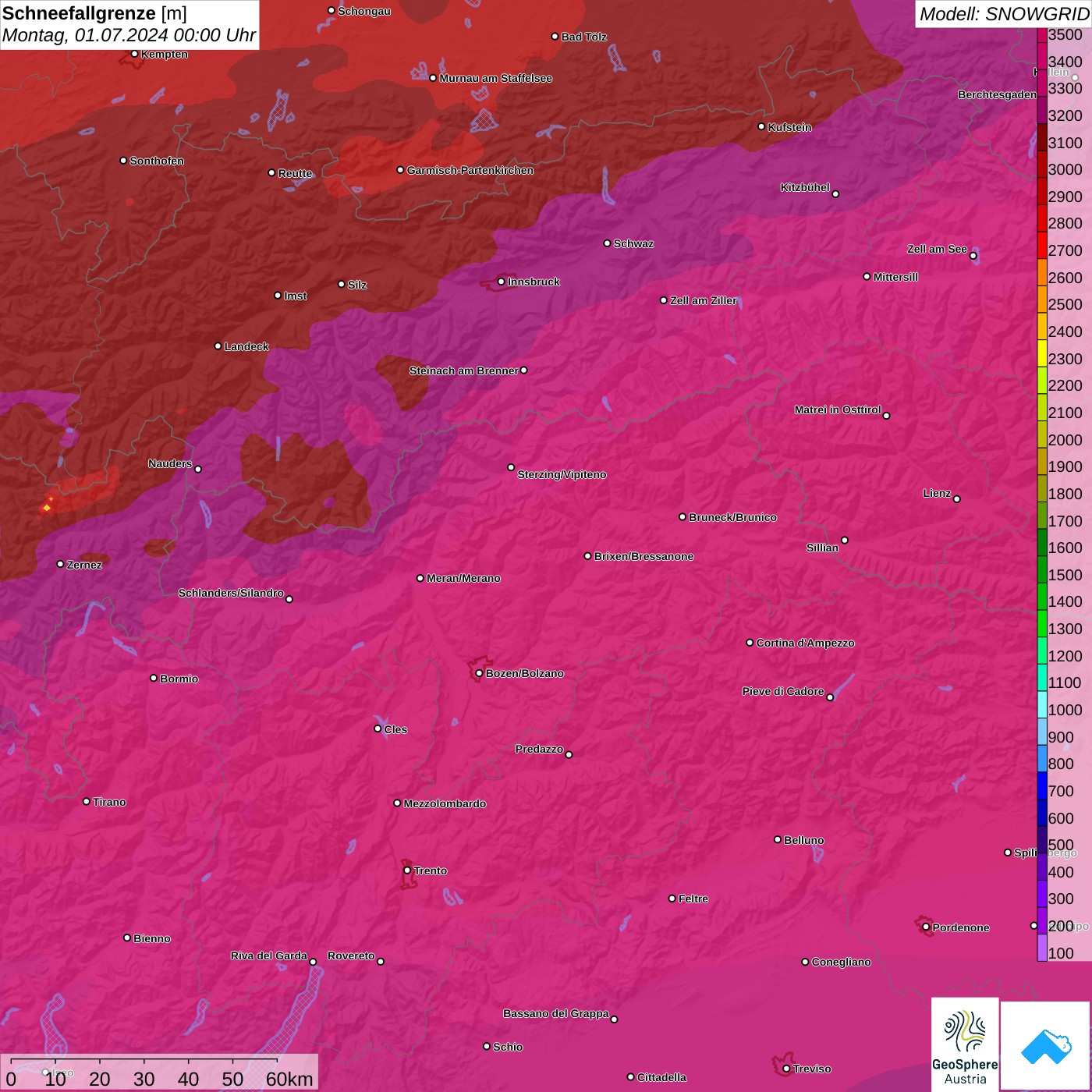Click the Riva del Garda label
The image size is (1092, 1092).
[x=269, y=955]
